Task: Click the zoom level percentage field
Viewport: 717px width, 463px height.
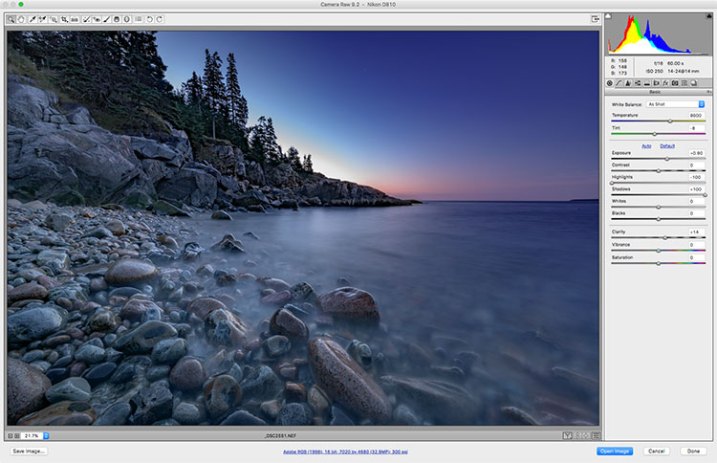Action: (32, 436)
